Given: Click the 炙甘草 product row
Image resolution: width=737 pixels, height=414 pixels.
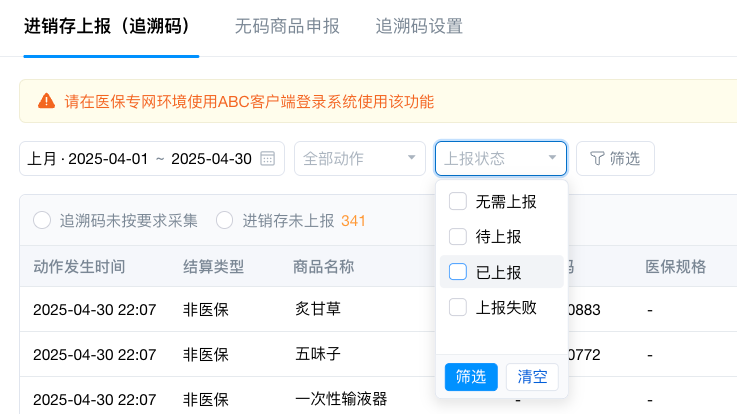Looking at the screenshot, I should [318, 309].
